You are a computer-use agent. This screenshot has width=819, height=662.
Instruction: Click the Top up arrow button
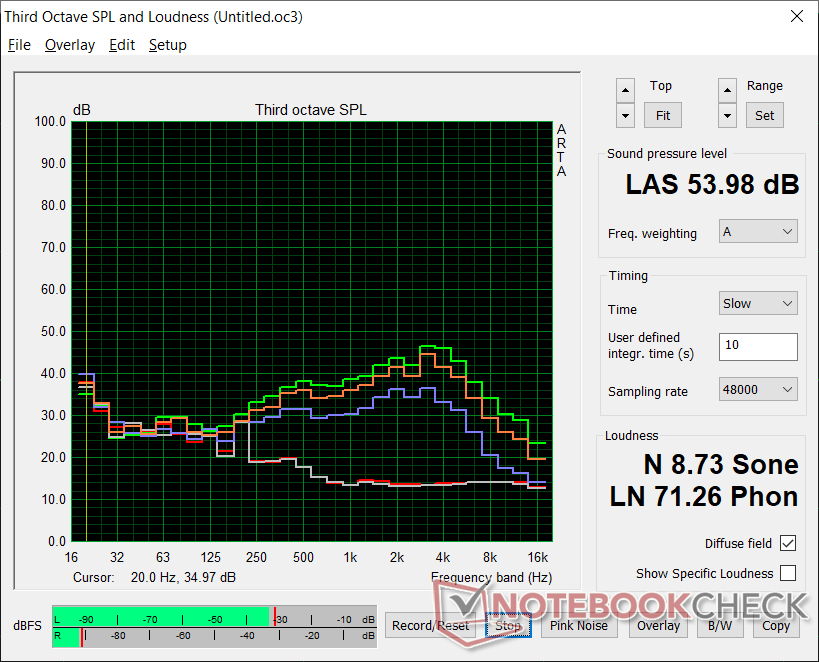coord(625,91)
